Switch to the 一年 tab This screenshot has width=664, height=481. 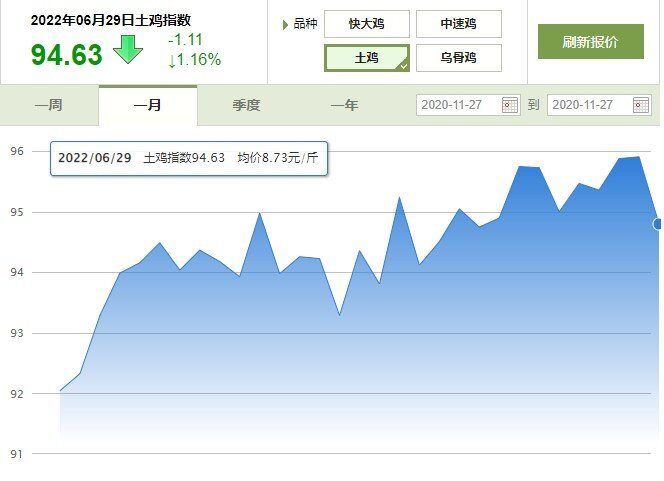[x=344, y=105]
